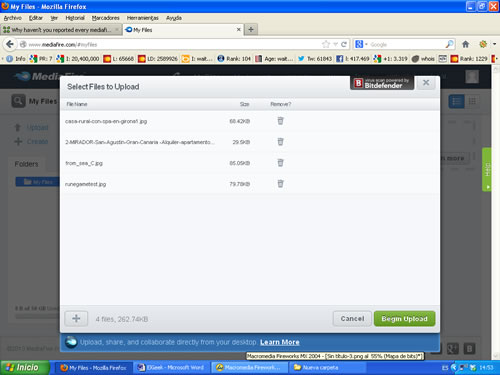The image size is (500, 375).
Task: Open the Historial menu
Action: (x=75, y=18)
